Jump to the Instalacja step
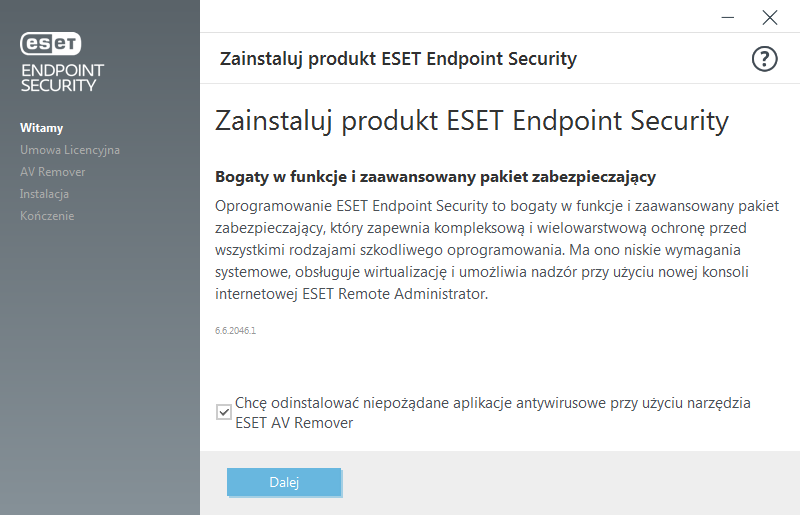Image resolution: width=800 pixels, height=515 pixels. (x=44, y=194)
